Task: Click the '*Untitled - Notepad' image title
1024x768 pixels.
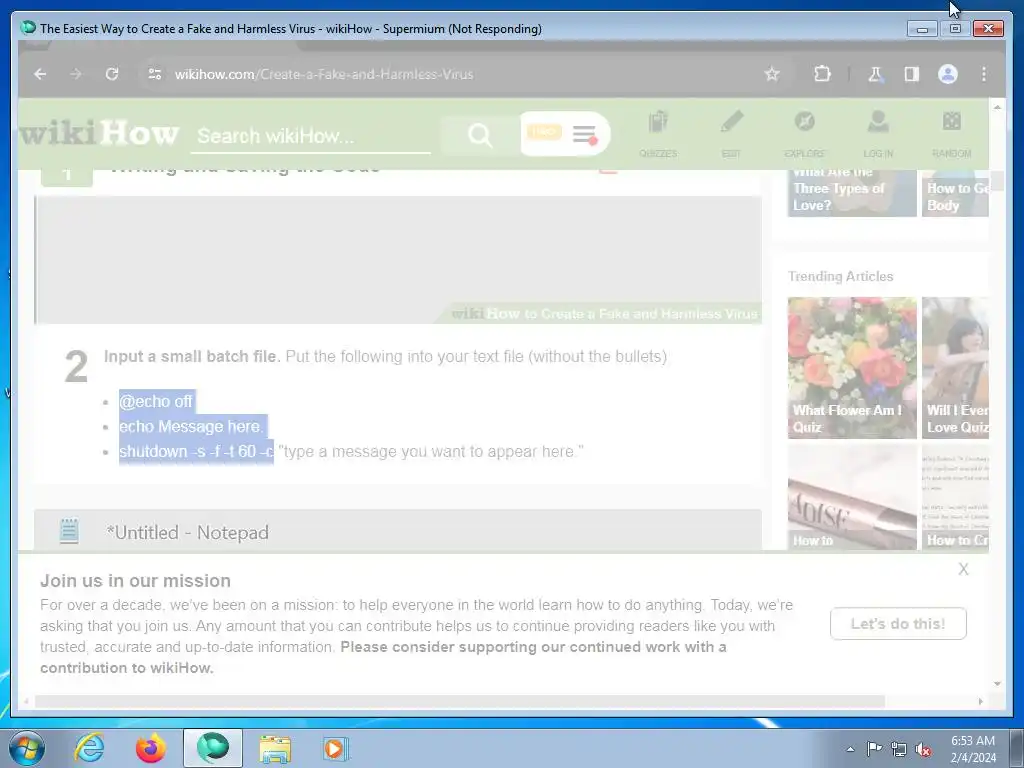Action: point(187,532)
